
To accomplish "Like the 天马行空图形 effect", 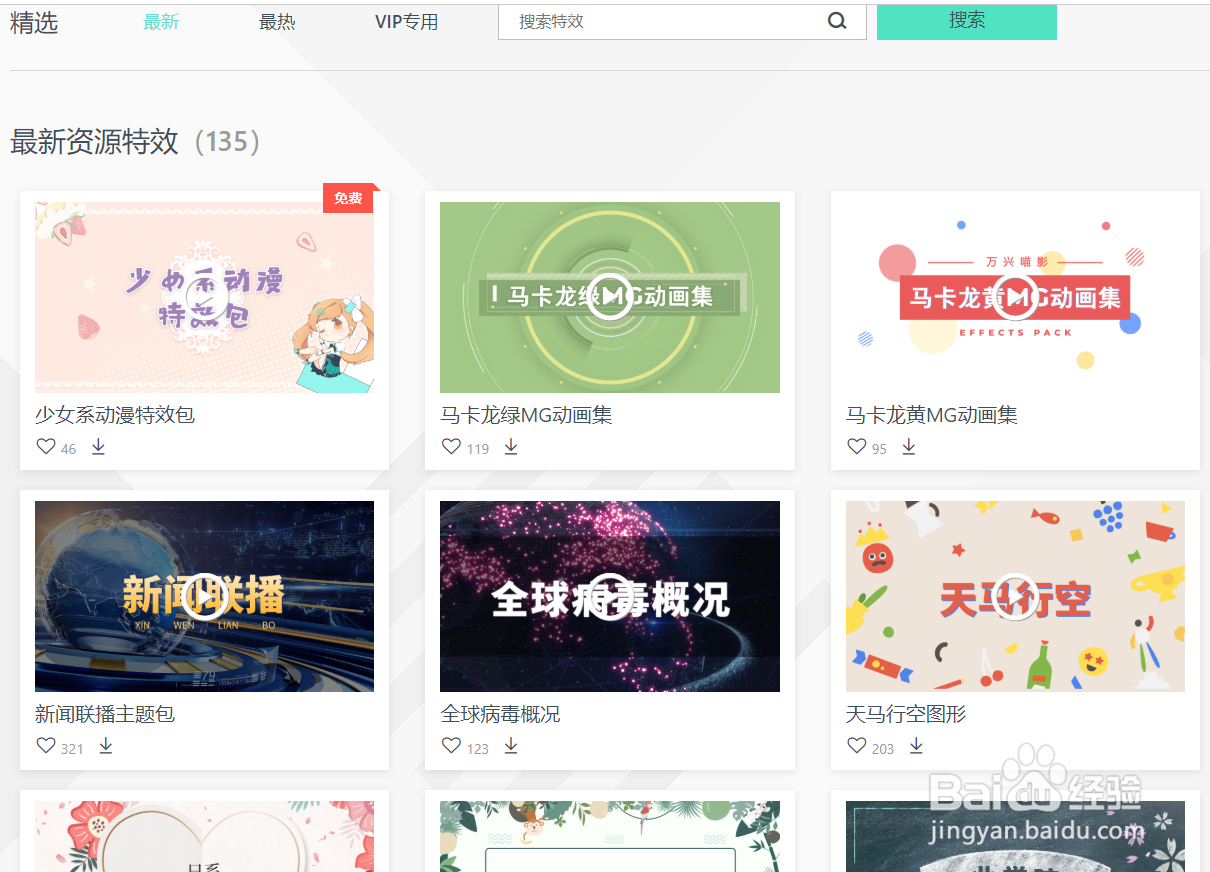I will tap(857, 746).
